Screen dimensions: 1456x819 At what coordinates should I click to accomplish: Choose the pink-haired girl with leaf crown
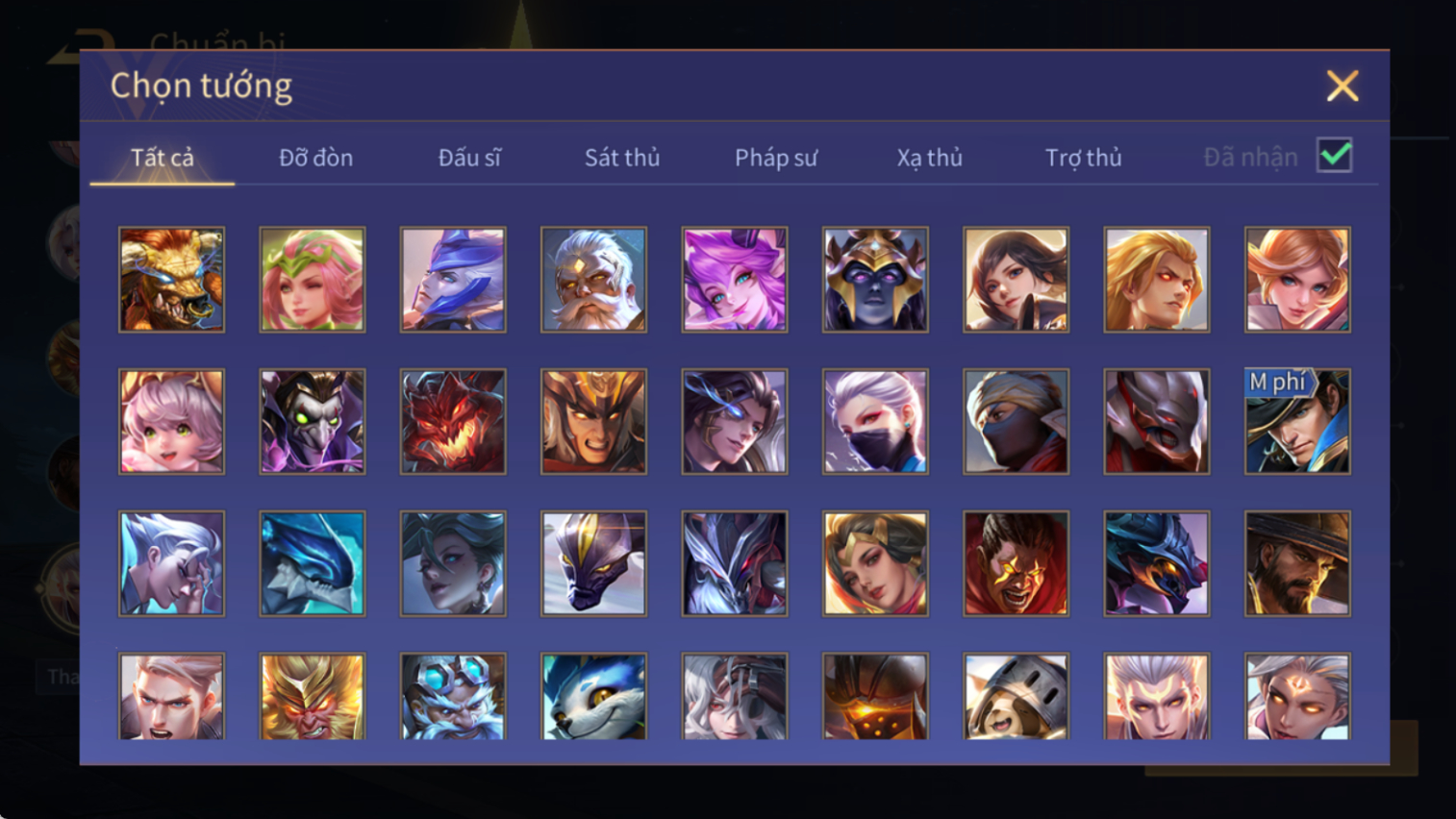pos(313,280)
